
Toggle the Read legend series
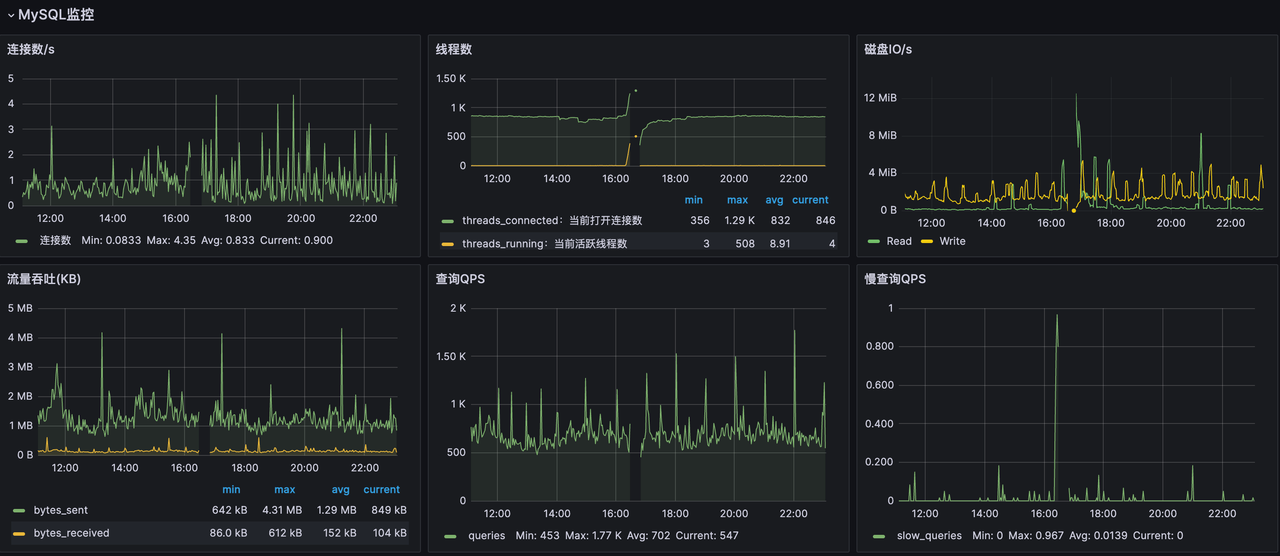(x=899, y=241)
